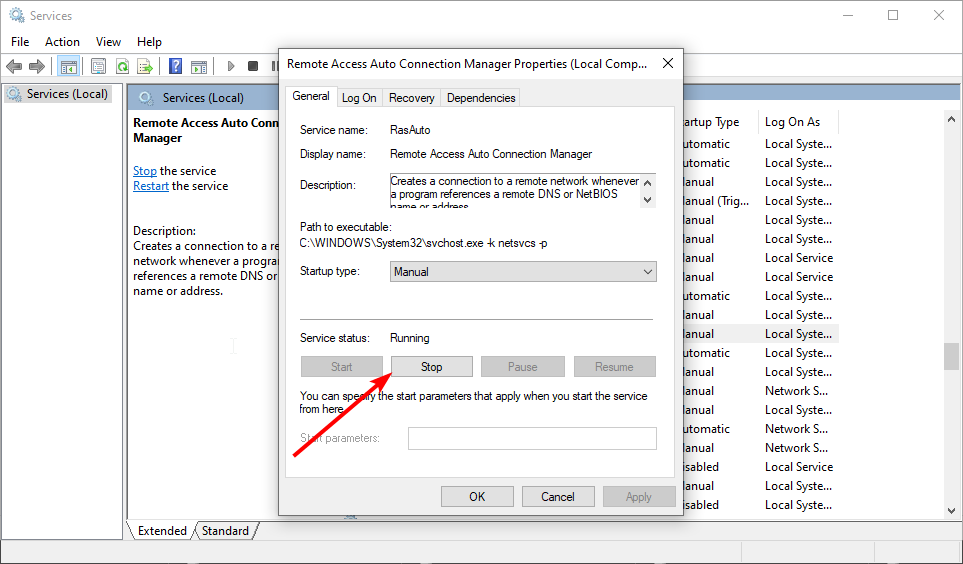
Task: Click the 'RasAuto' service name value
Action: pos(410,130)
